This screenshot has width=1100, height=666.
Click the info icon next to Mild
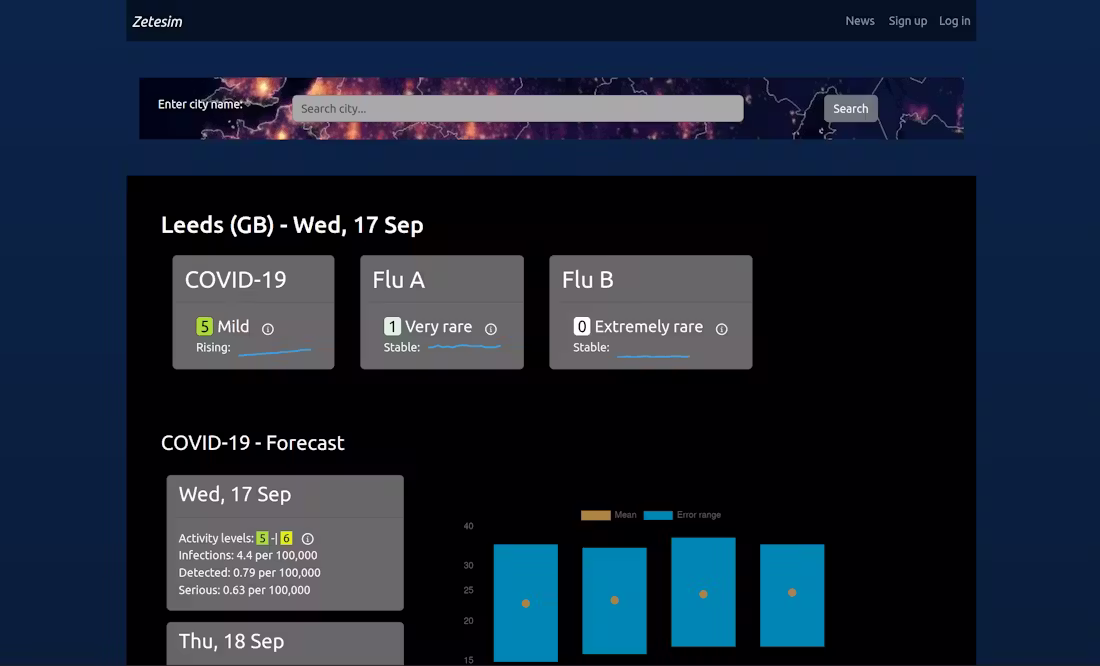tap(268, 329)
